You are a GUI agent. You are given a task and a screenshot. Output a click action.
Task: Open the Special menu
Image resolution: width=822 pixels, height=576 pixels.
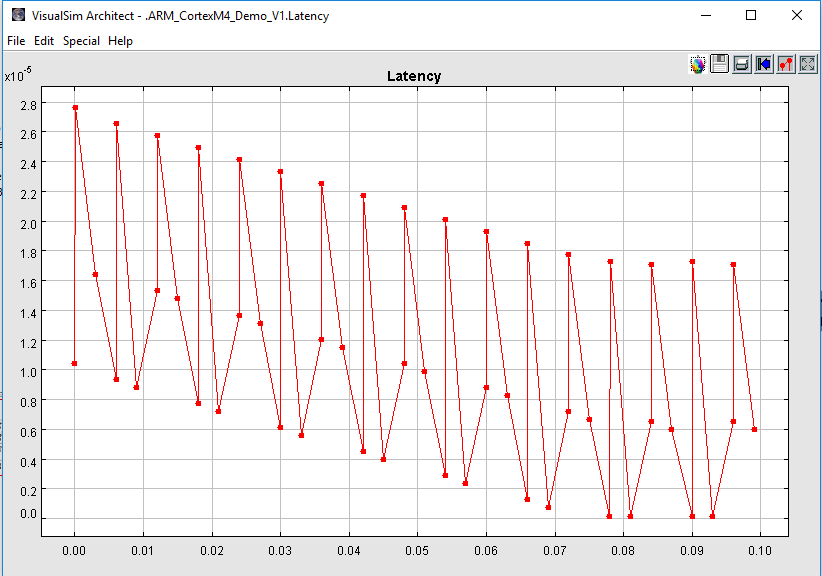tap(81, 41)
